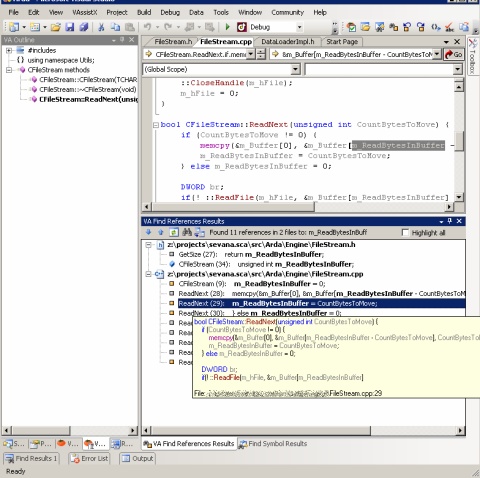Open the editor active files dropdown arrow

[x=446, y=42]
